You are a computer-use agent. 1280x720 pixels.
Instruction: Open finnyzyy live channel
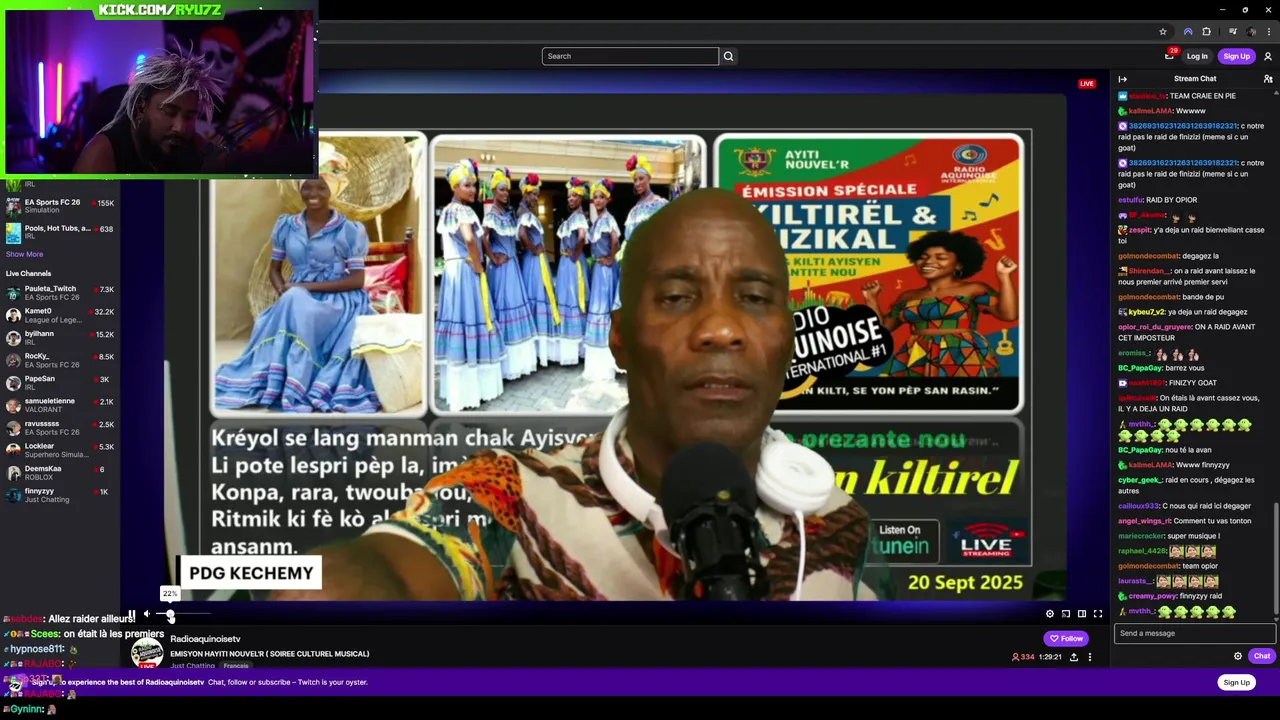pyautogui.click(x=60, y=495)
